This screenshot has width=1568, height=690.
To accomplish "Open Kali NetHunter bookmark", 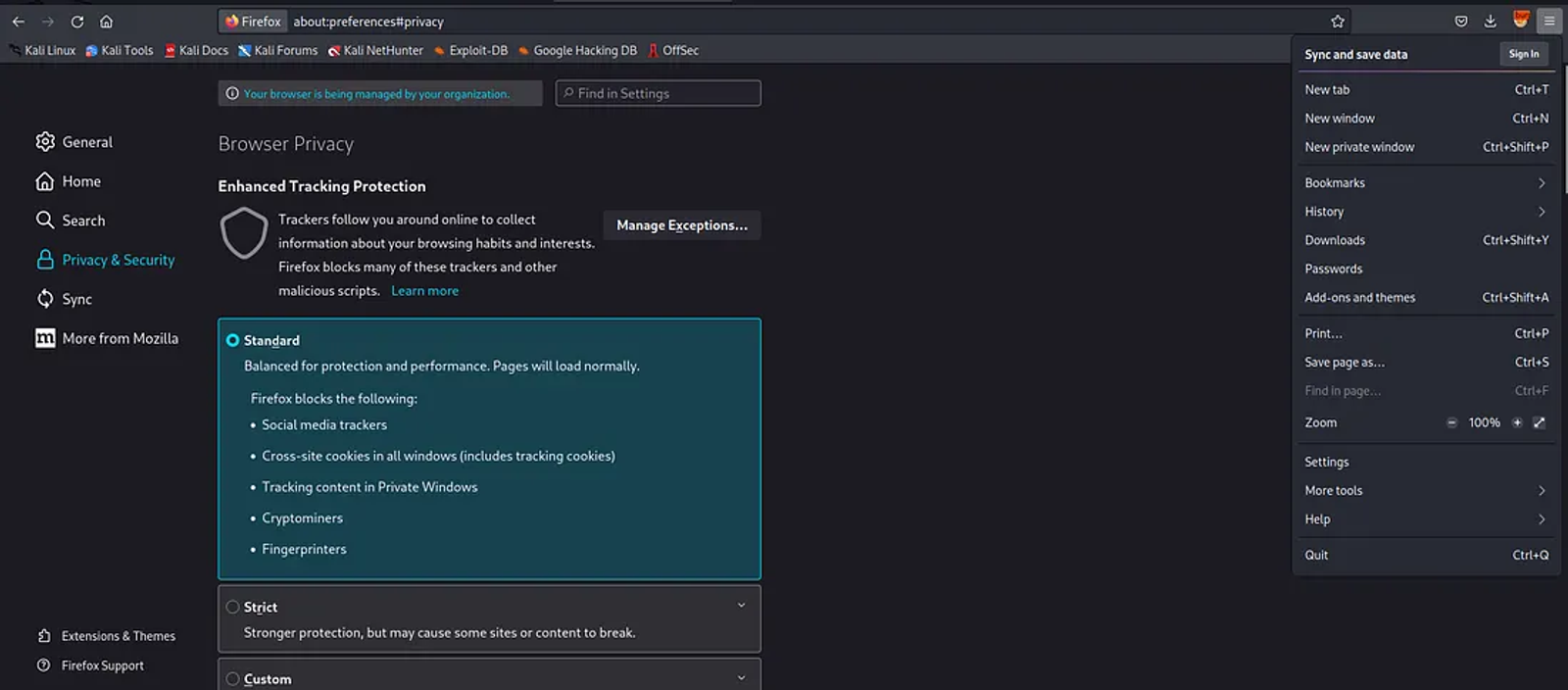I will 375,50.
